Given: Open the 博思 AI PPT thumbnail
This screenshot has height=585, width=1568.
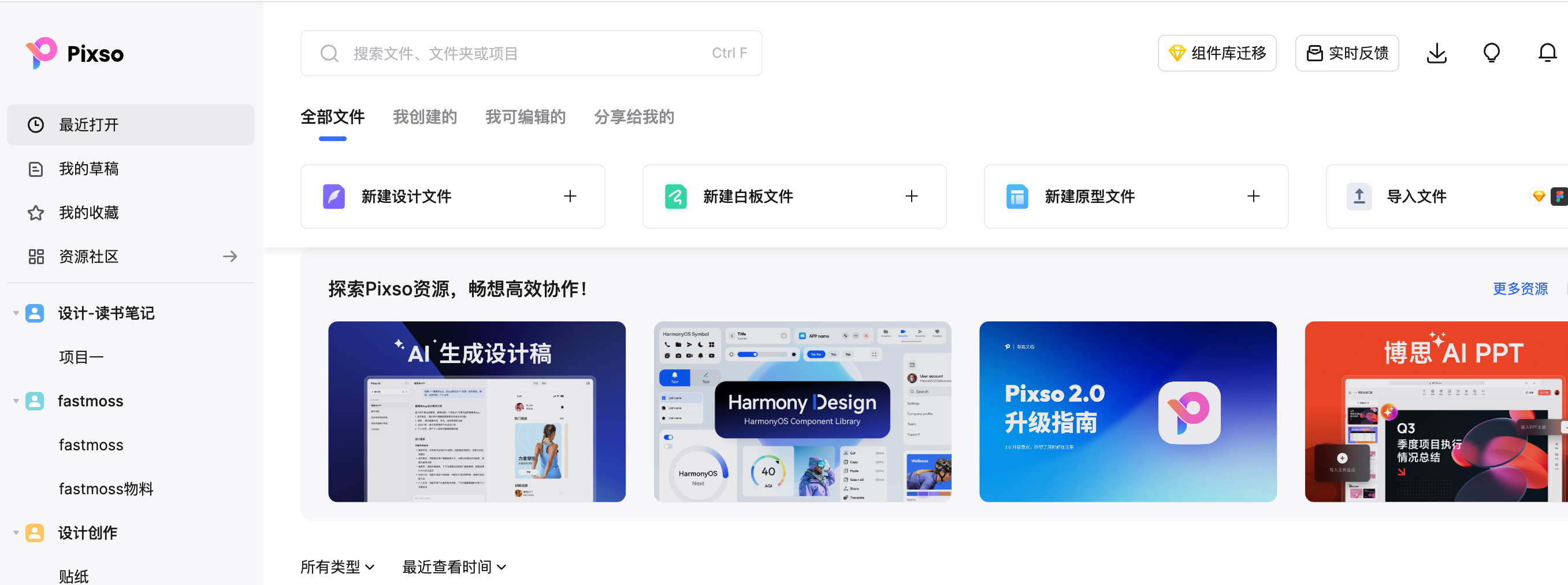Looking at the screenshot, I should point(1436,412).
